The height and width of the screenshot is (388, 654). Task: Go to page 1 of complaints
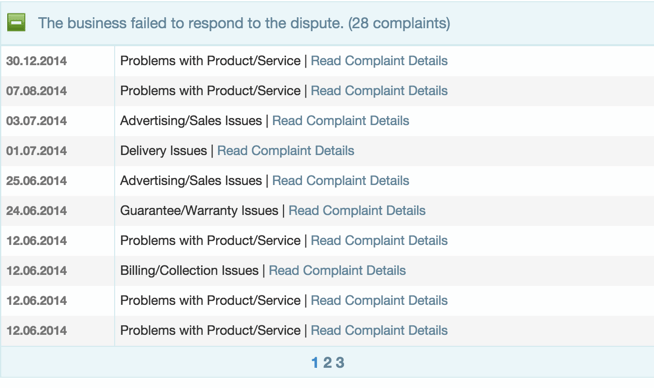point(315,363)
